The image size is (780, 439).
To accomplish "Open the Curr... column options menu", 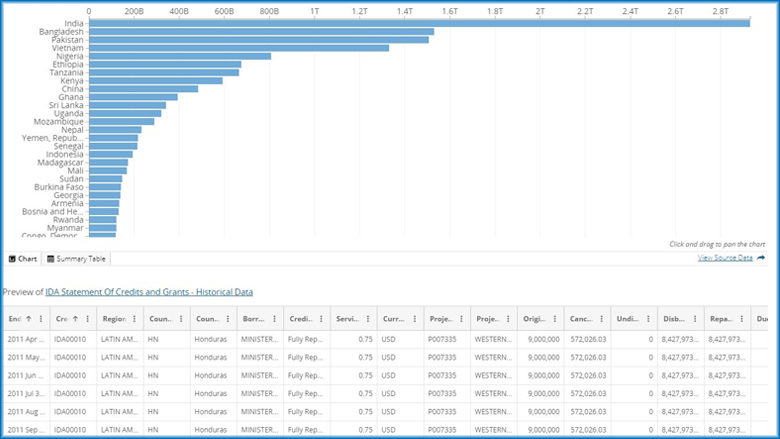I will [415, 319].
